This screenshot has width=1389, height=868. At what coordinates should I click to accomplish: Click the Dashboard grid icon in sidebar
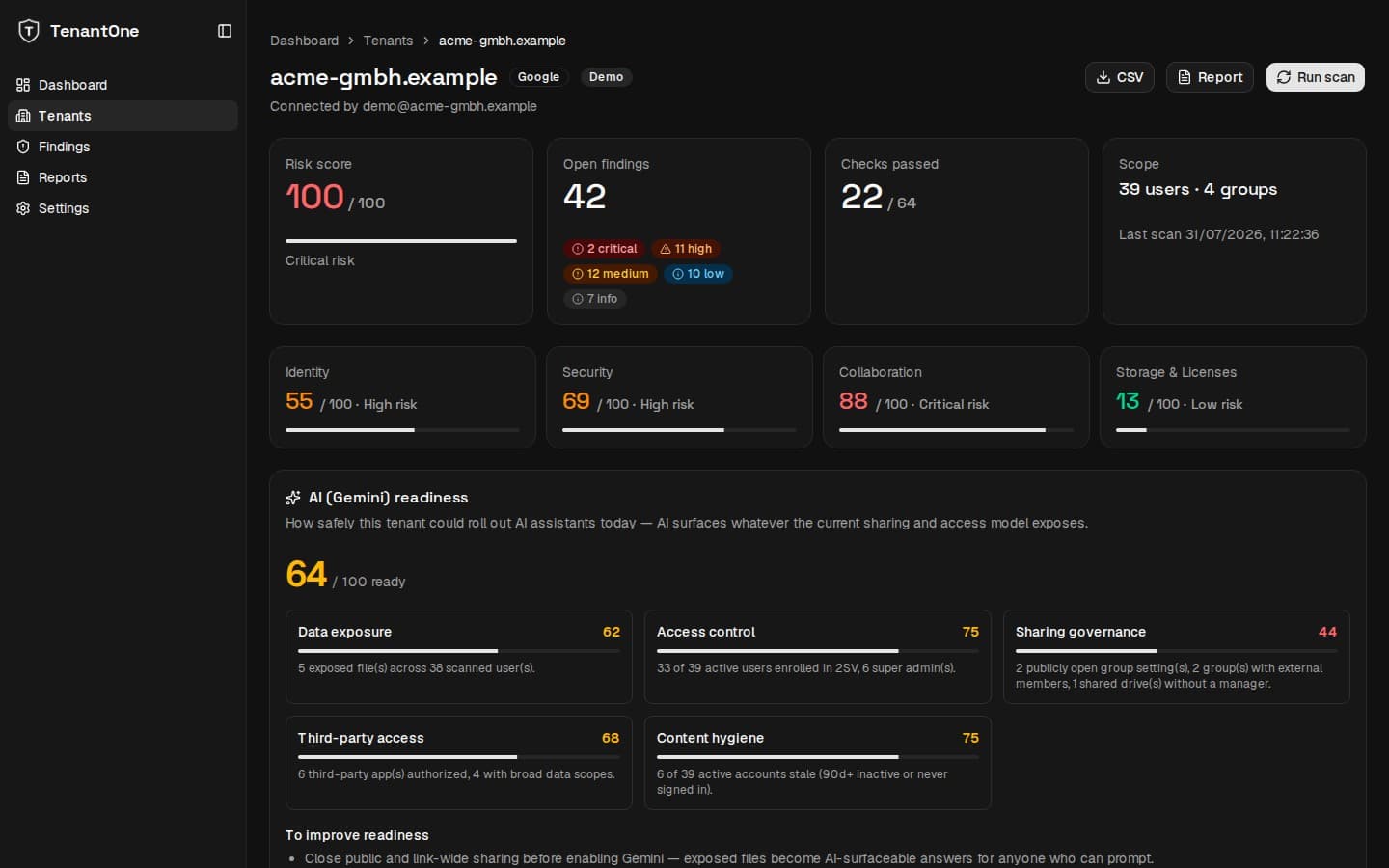(23, 85)
